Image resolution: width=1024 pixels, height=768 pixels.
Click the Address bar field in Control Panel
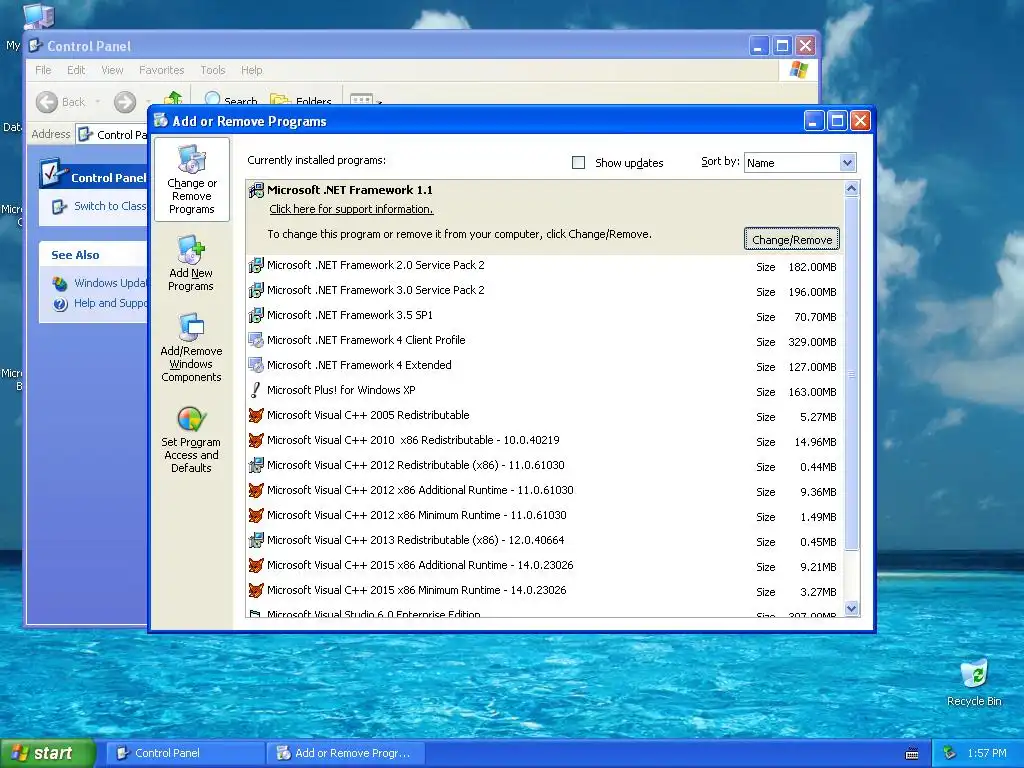click(113, 135)
